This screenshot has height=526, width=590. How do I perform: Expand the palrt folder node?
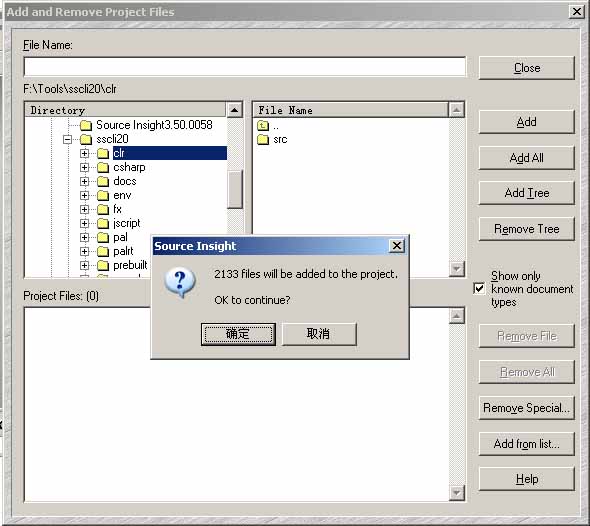pos(84,251)
